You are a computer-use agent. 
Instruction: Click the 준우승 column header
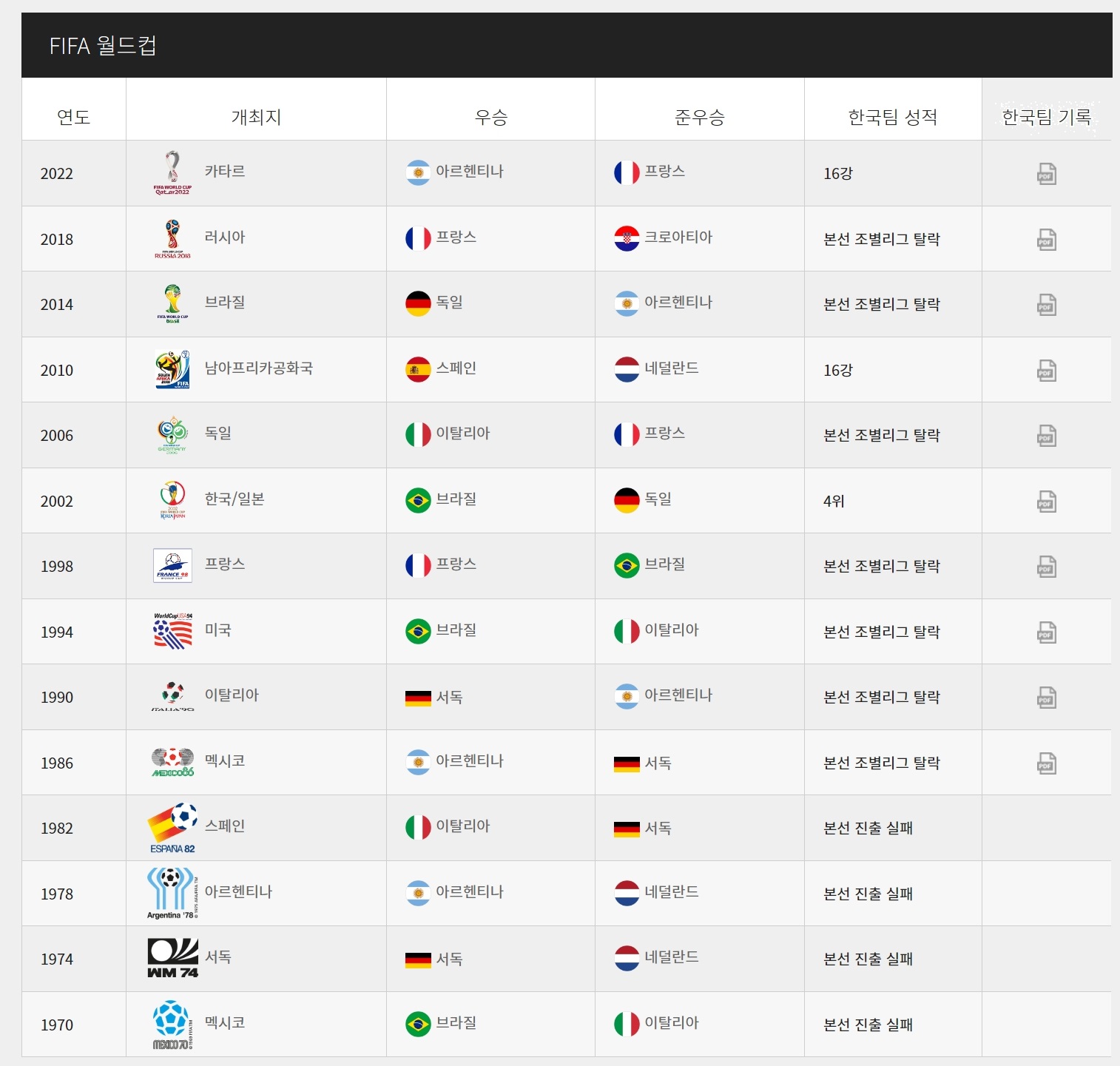click(700, 117)
